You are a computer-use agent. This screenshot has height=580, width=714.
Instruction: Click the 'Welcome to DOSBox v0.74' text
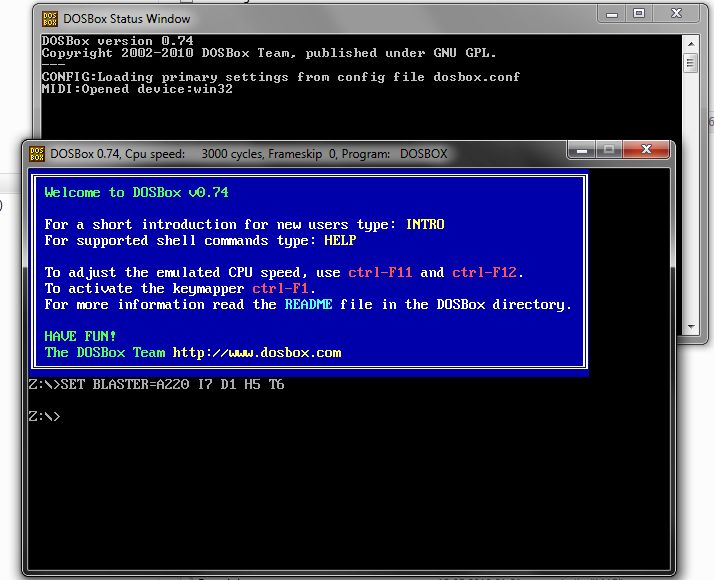click(136, 192)
